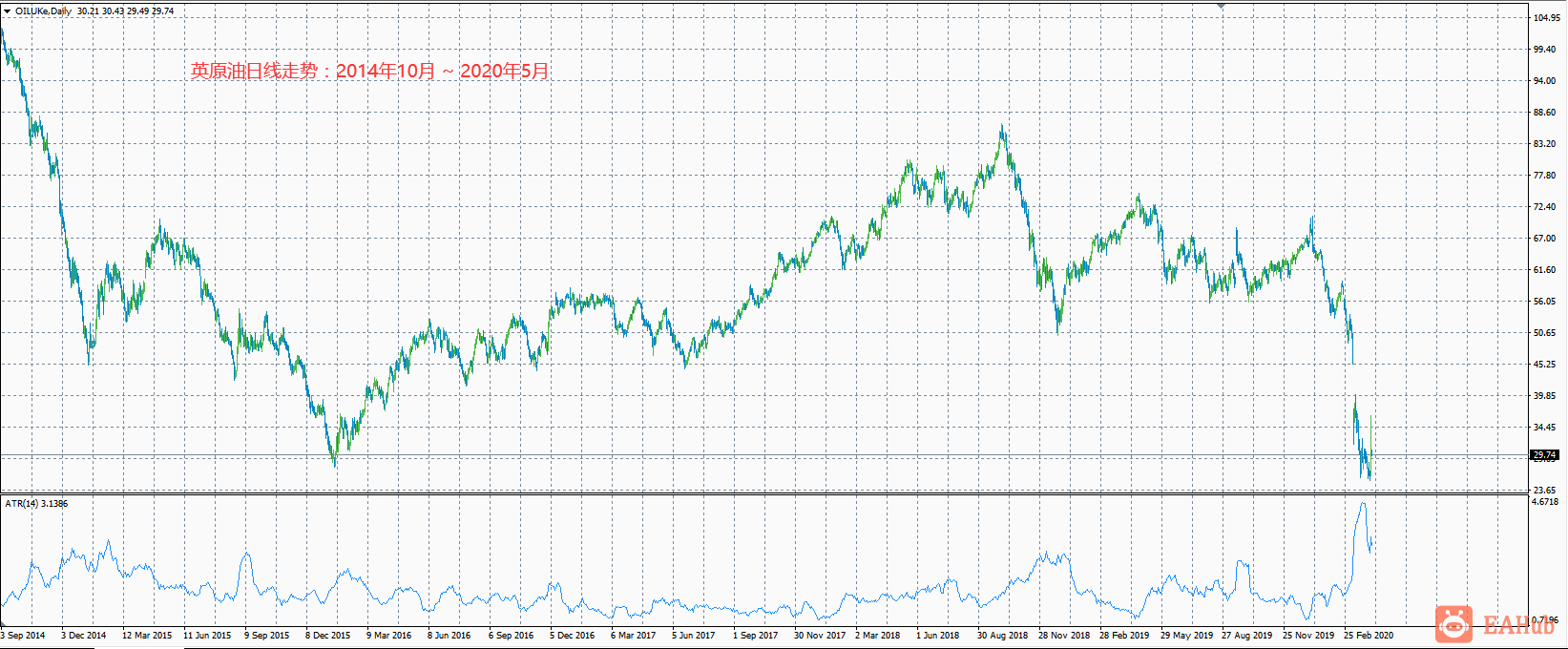
Task: Click the 12 Mar 2015 date label
Action: coord(148,635)
